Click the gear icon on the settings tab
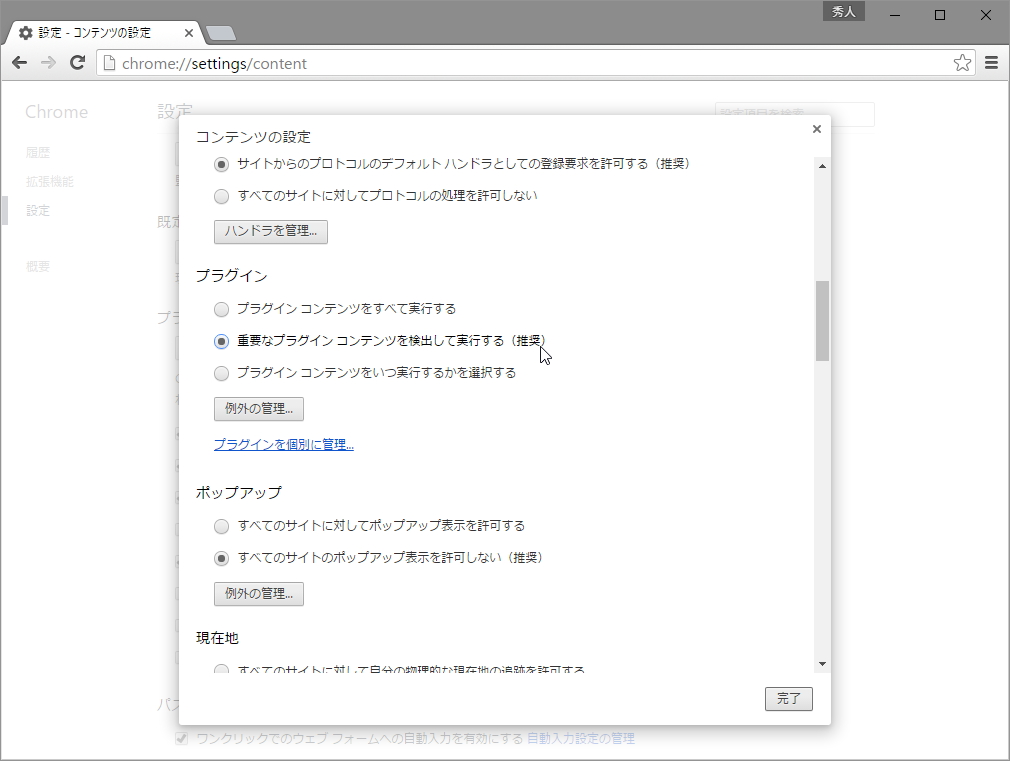This screenshot has height=761, width=1010. click(24, 31)
